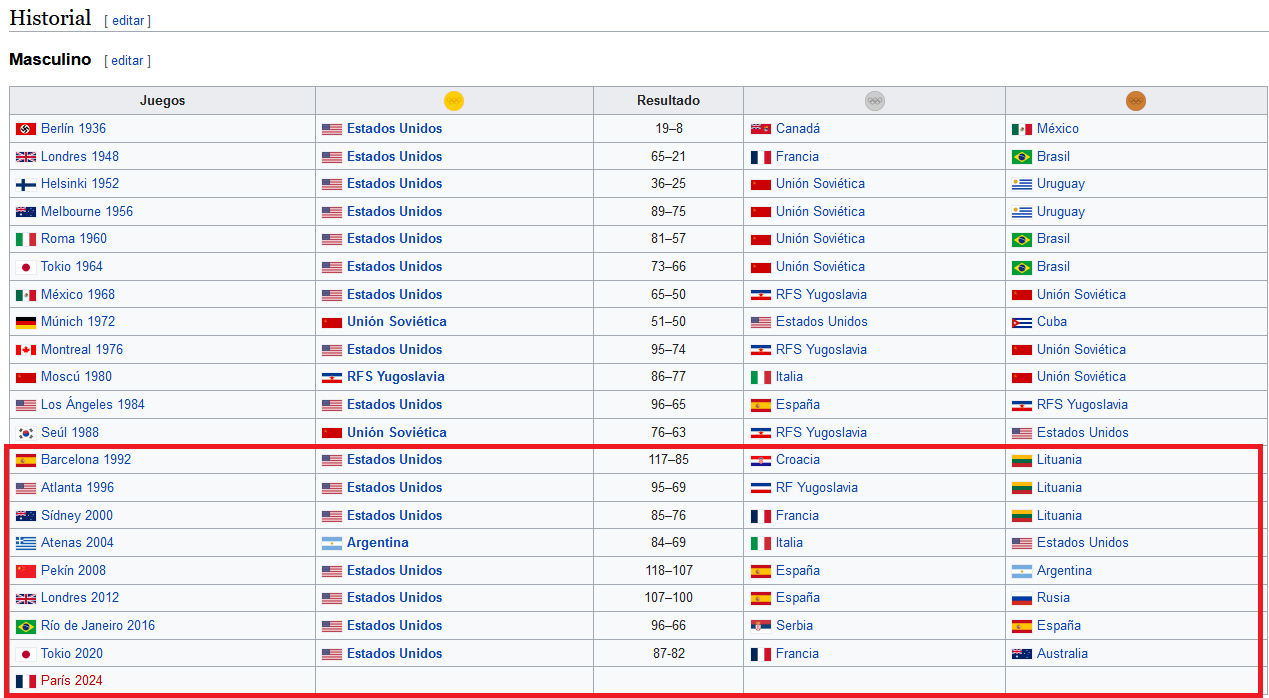Viewport: 1269px width, 698px height.
Task: Click the France flag beside París 2024
Action: pos(26,681)
